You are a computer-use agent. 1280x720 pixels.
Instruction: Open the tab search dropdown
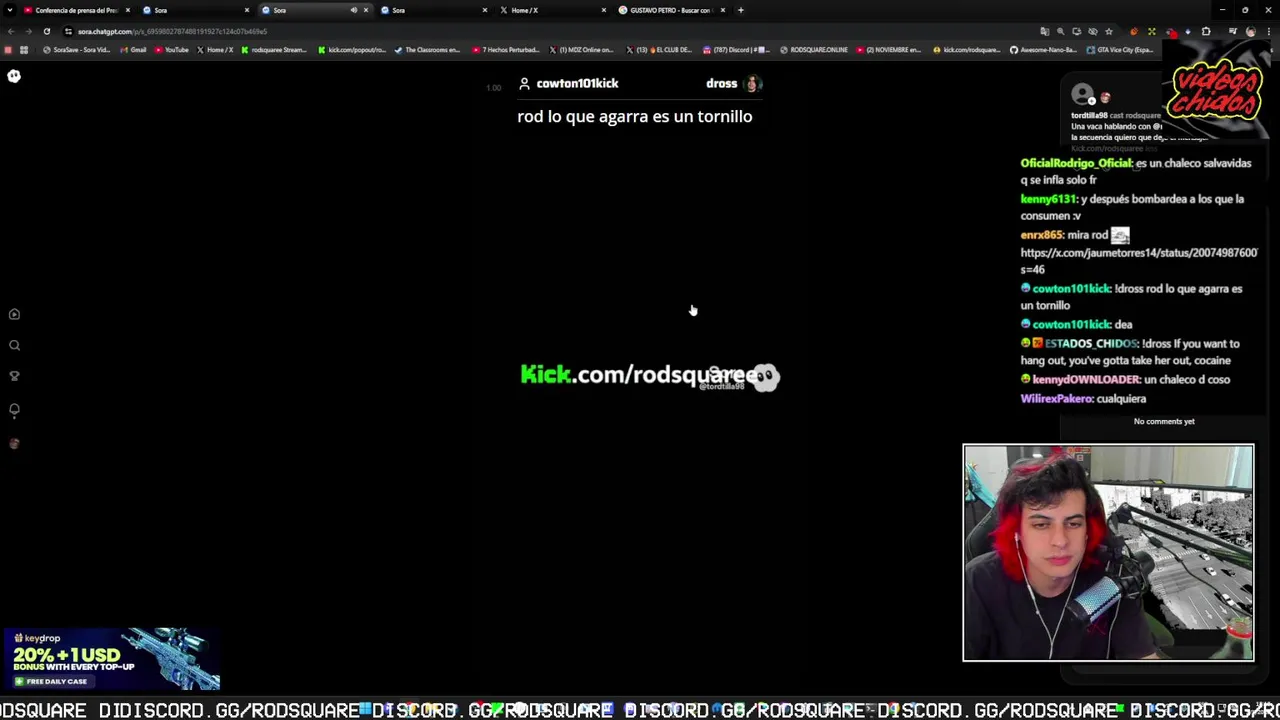coord(10,10)
